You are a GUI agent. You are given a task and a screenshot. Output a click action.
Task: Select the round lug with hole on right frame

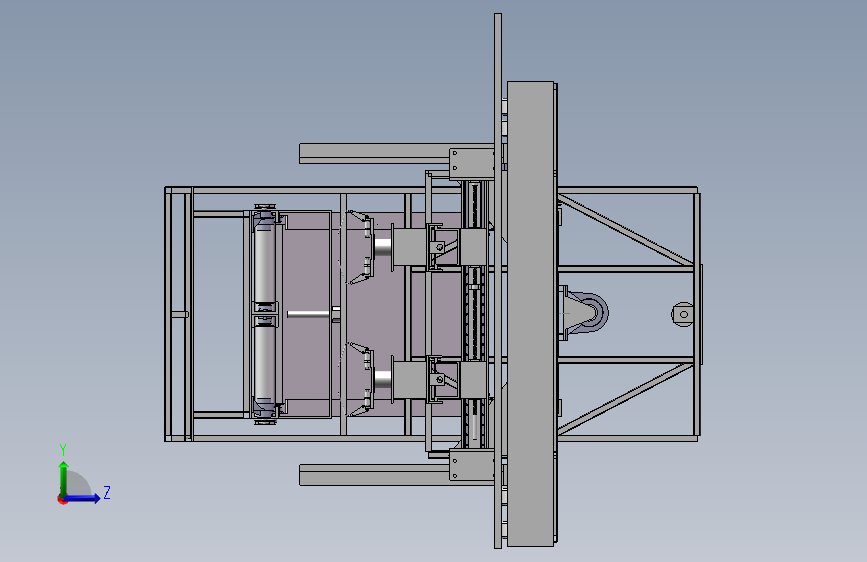click(683, 314)
